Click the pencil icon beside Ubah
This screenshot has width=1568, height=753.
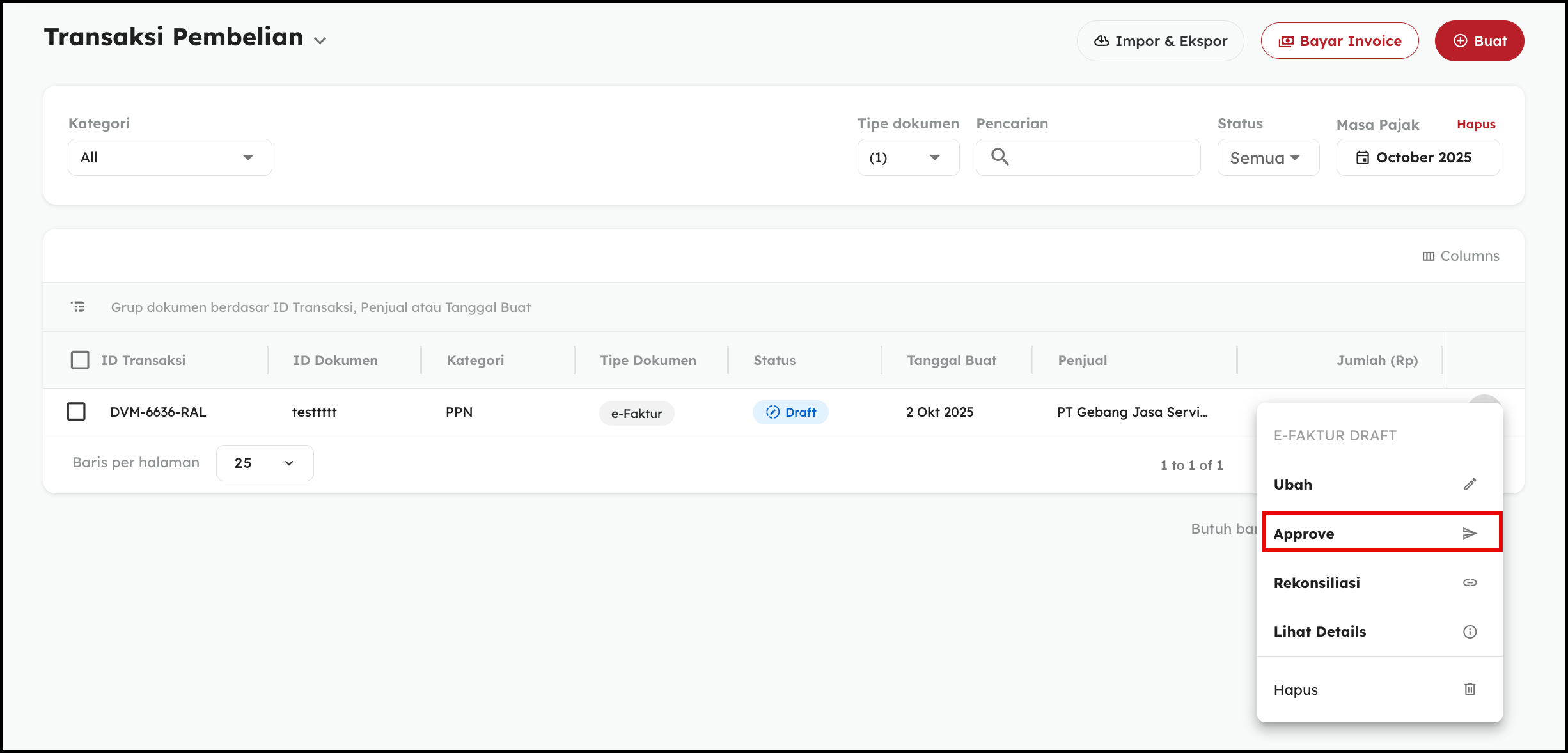coord(1470,485)
